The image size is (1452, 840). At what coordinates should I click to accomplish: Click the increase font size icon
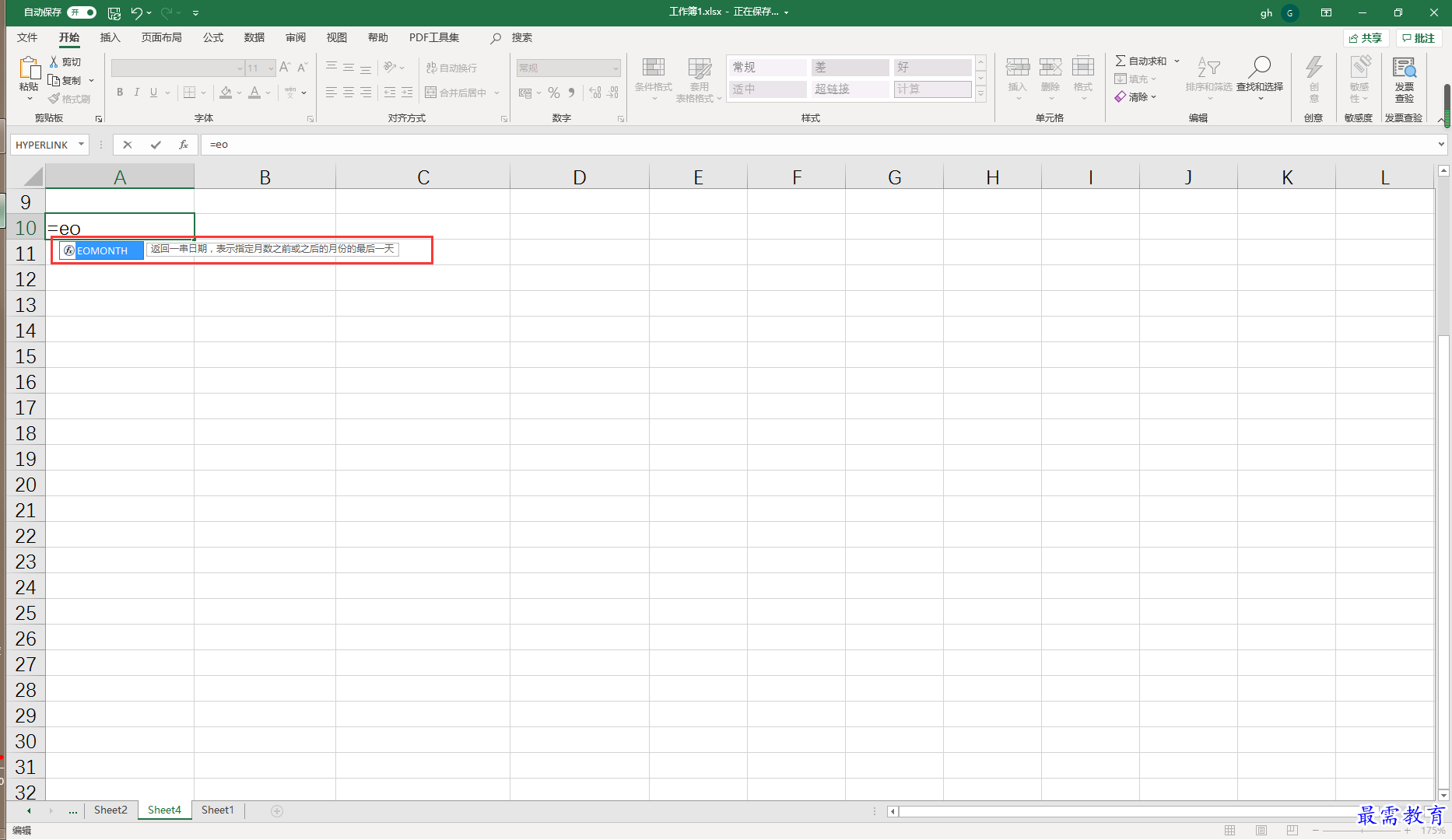(285, 68)
